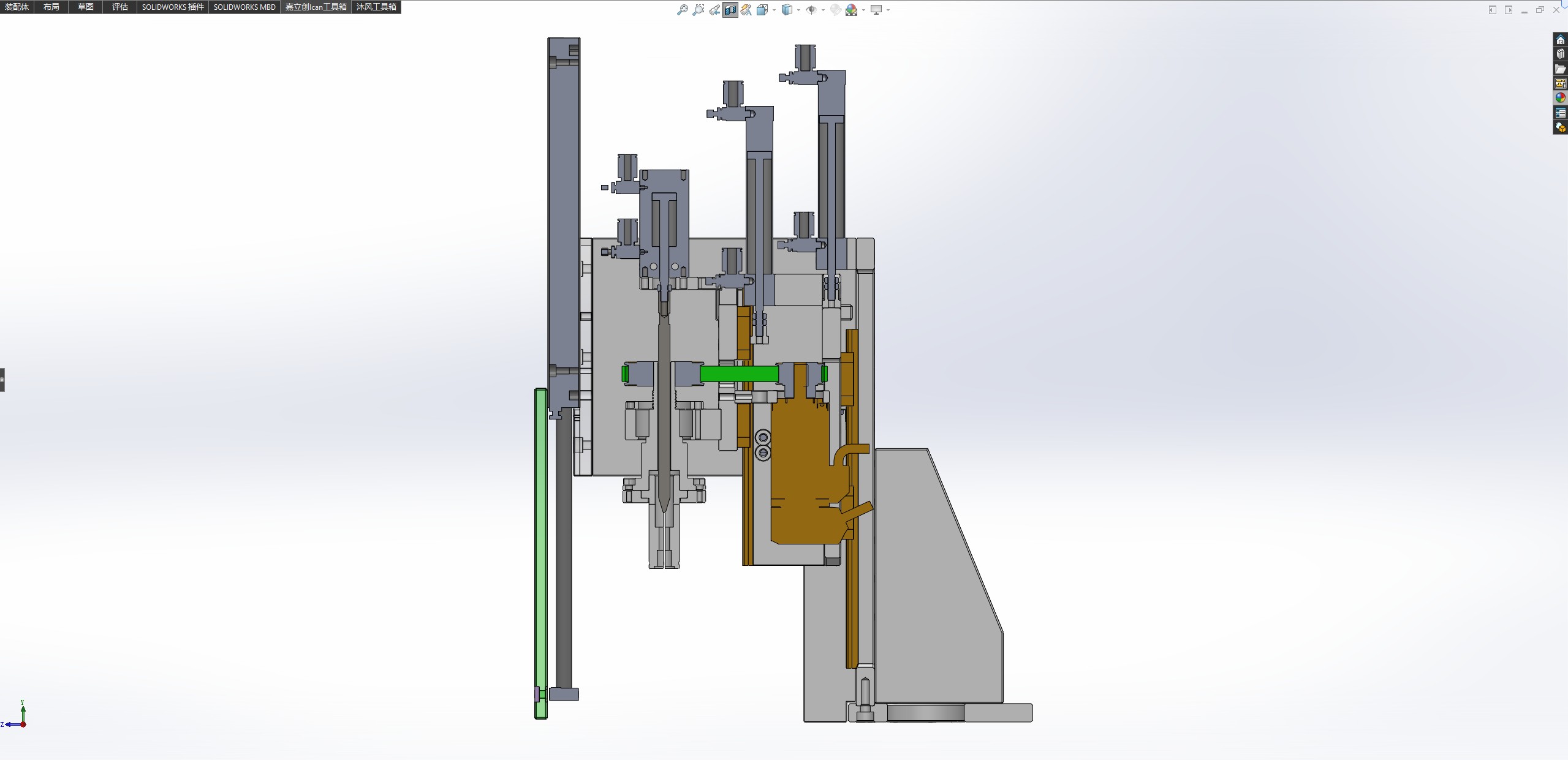Switch to the 草图 tab
Image resolution: width=1568 pixels, height=760 pixels.
tap(85, 7)
